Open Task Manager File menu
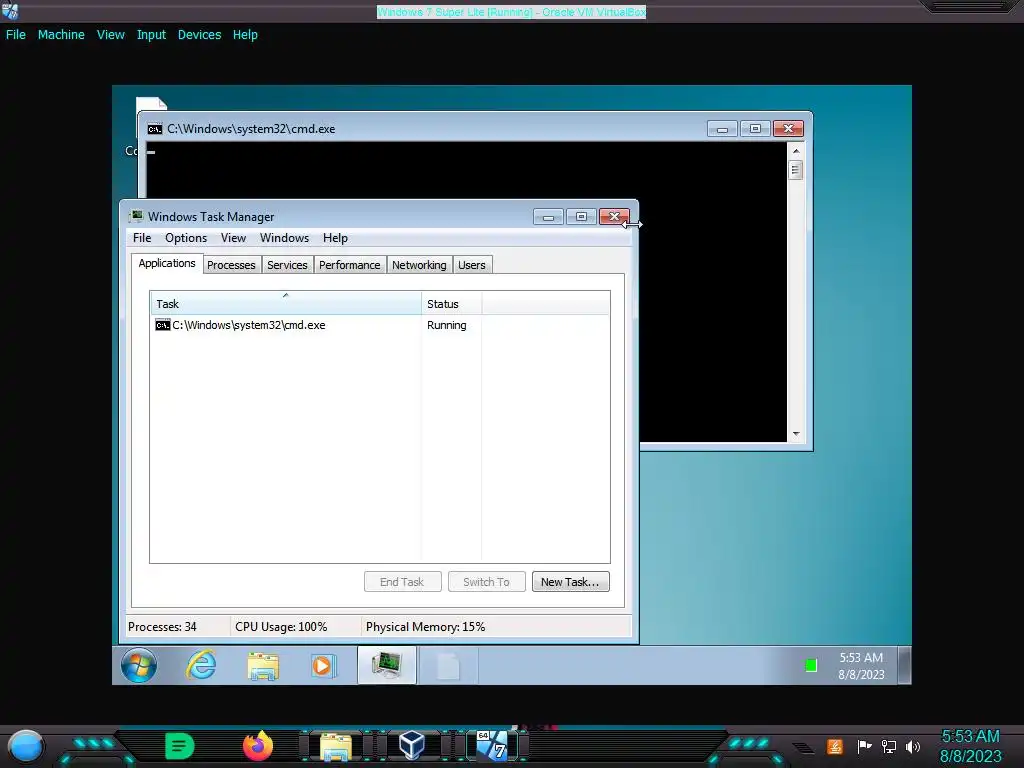The height and width of the screenshot is (768, 1024). (142, 238)
